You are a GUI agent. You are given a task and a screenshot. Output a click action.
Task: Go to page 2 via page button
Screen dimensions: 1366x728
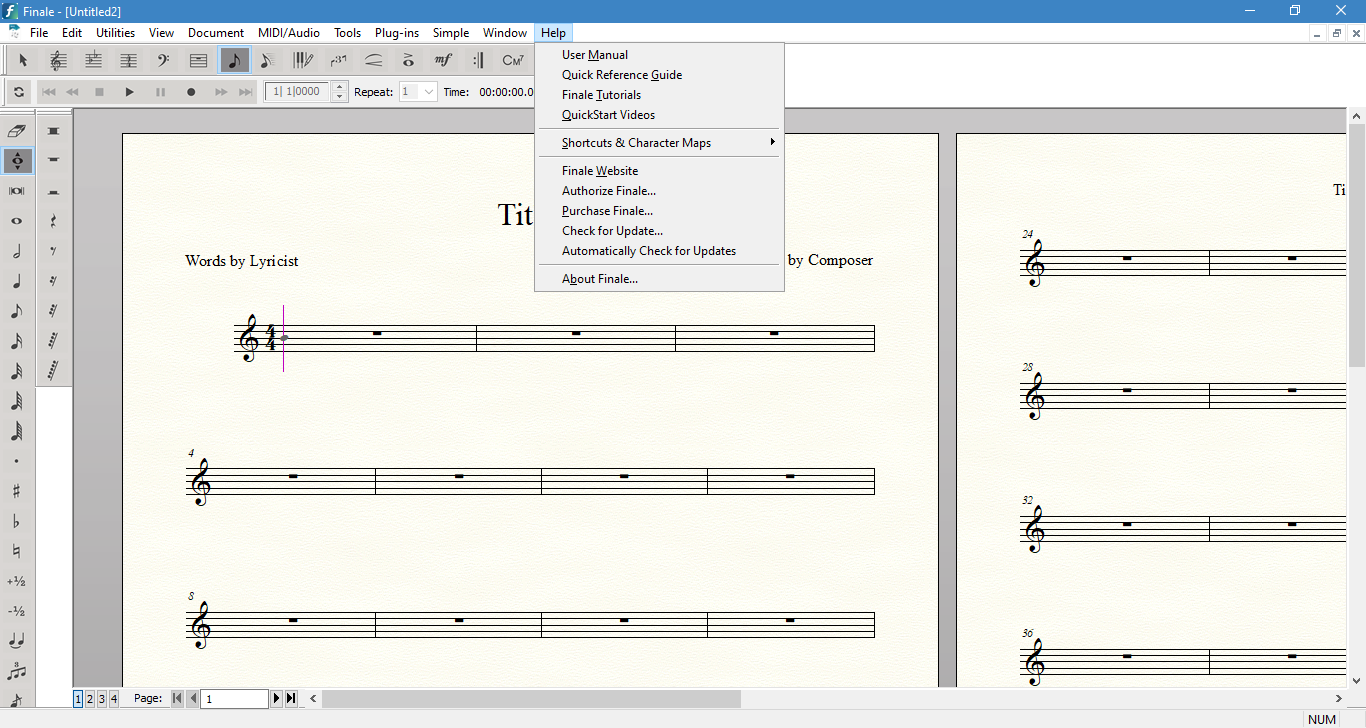click(x=90, y=699)
